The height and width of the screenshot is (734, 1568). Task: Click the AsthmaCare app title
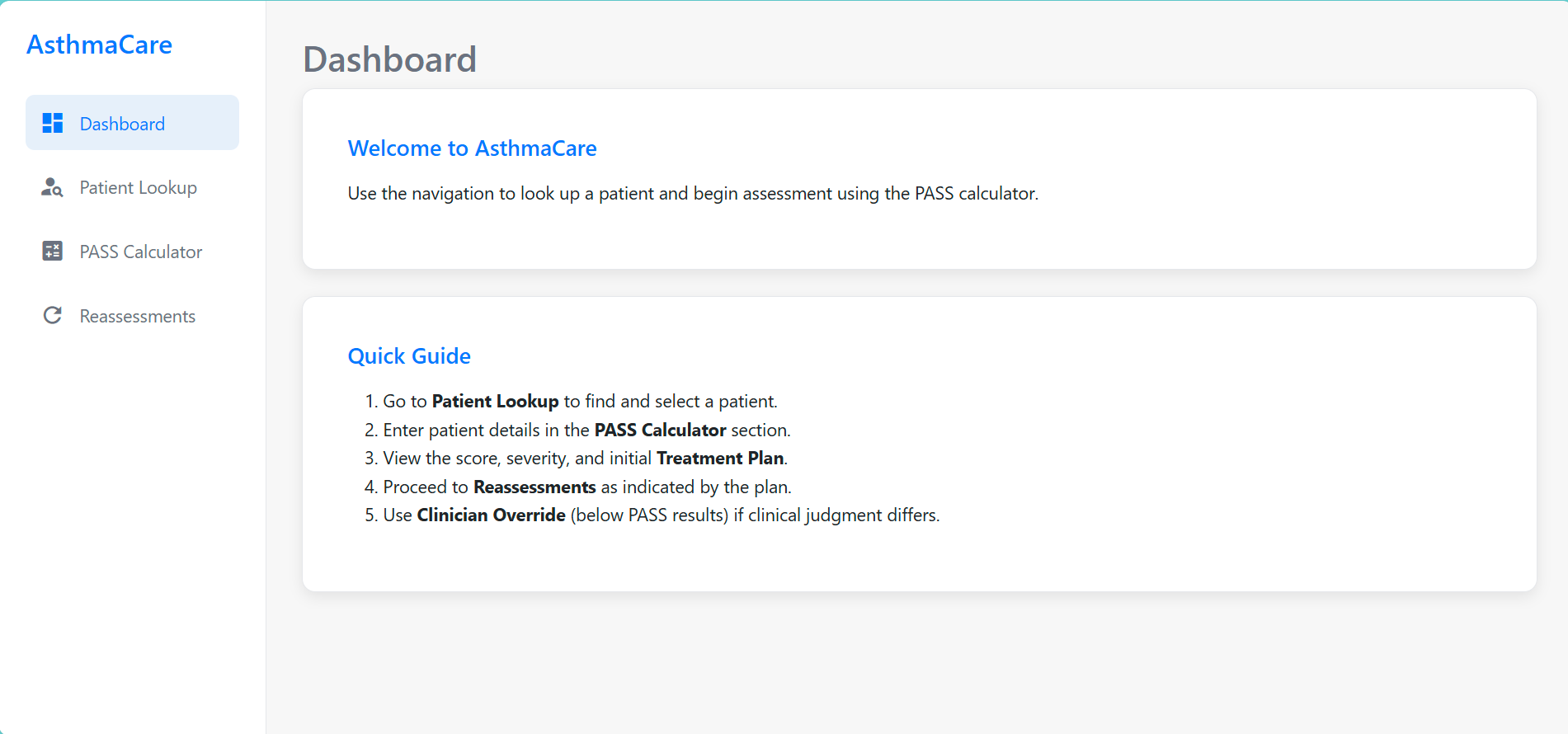[x=100, y=45]
